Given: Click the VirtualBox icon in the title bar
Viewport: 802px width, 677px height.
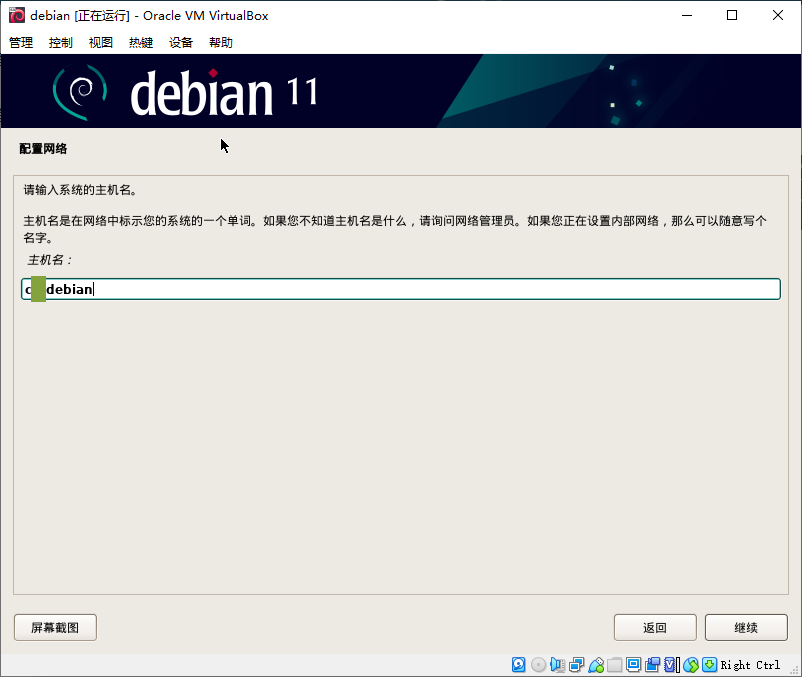Looking at the screenshot, I should (16, 15).
